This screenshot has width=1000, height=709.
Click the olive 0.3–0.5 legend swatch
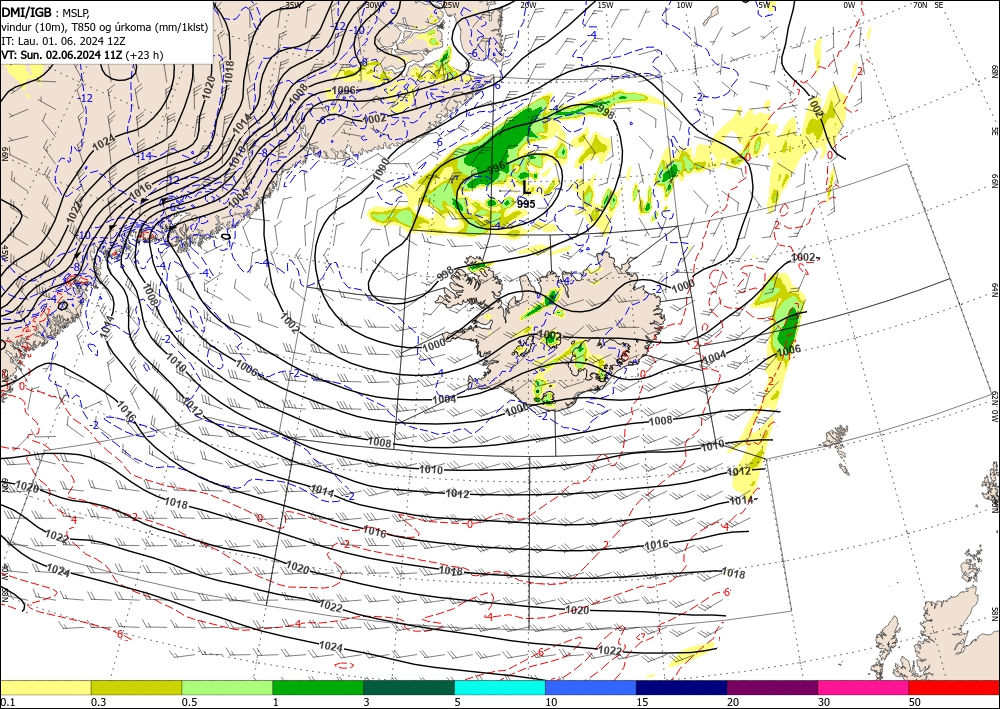point(136,687)
